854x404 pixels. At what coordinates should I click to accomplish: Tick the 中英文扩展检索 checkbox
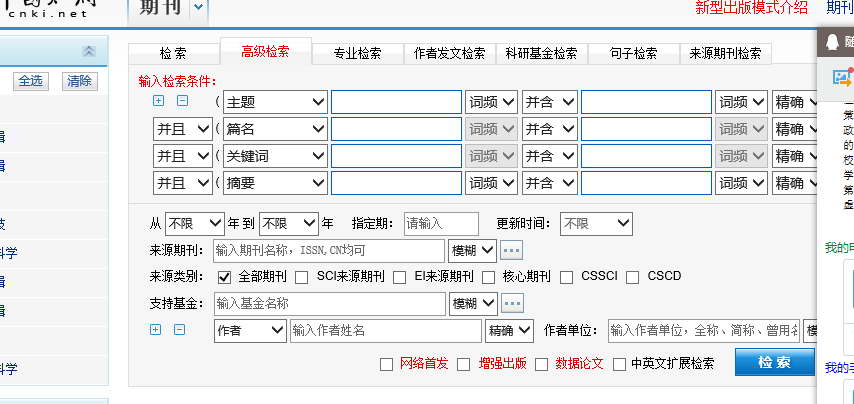tap(620, 364)
